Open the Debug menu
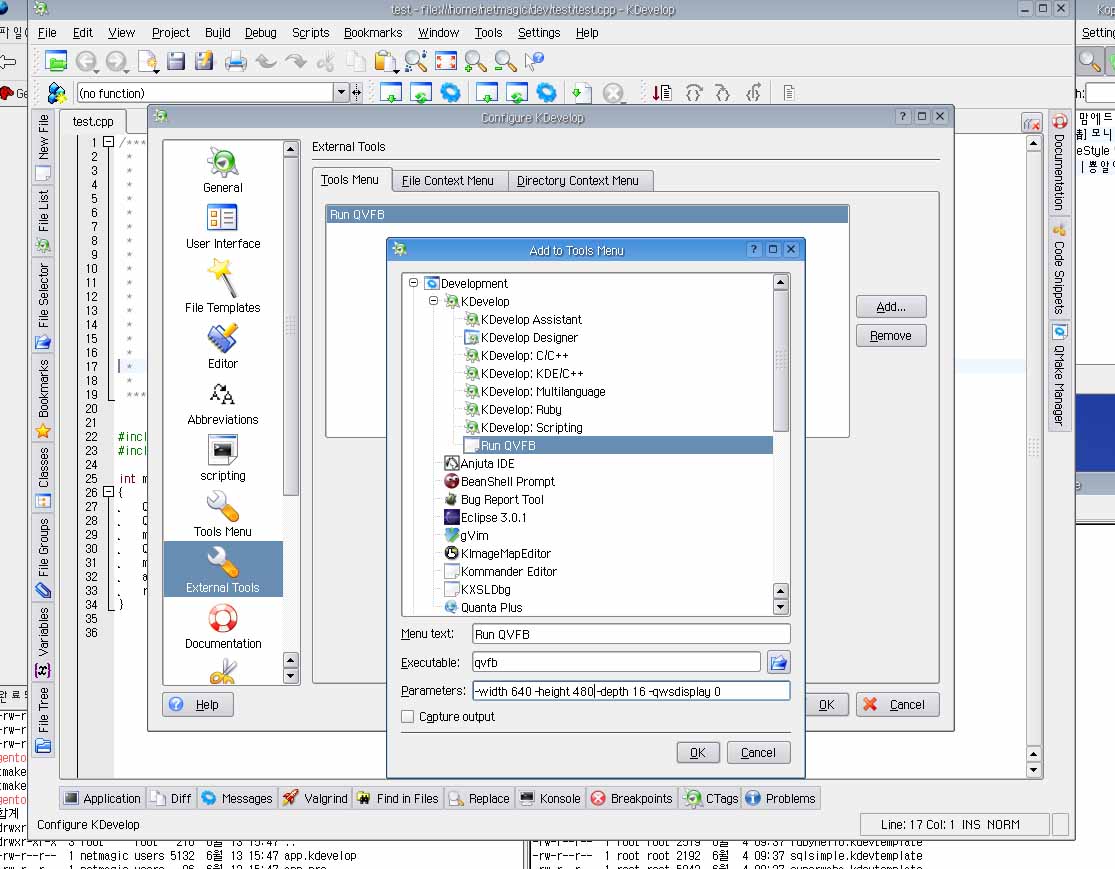 (x=260, y=33)
